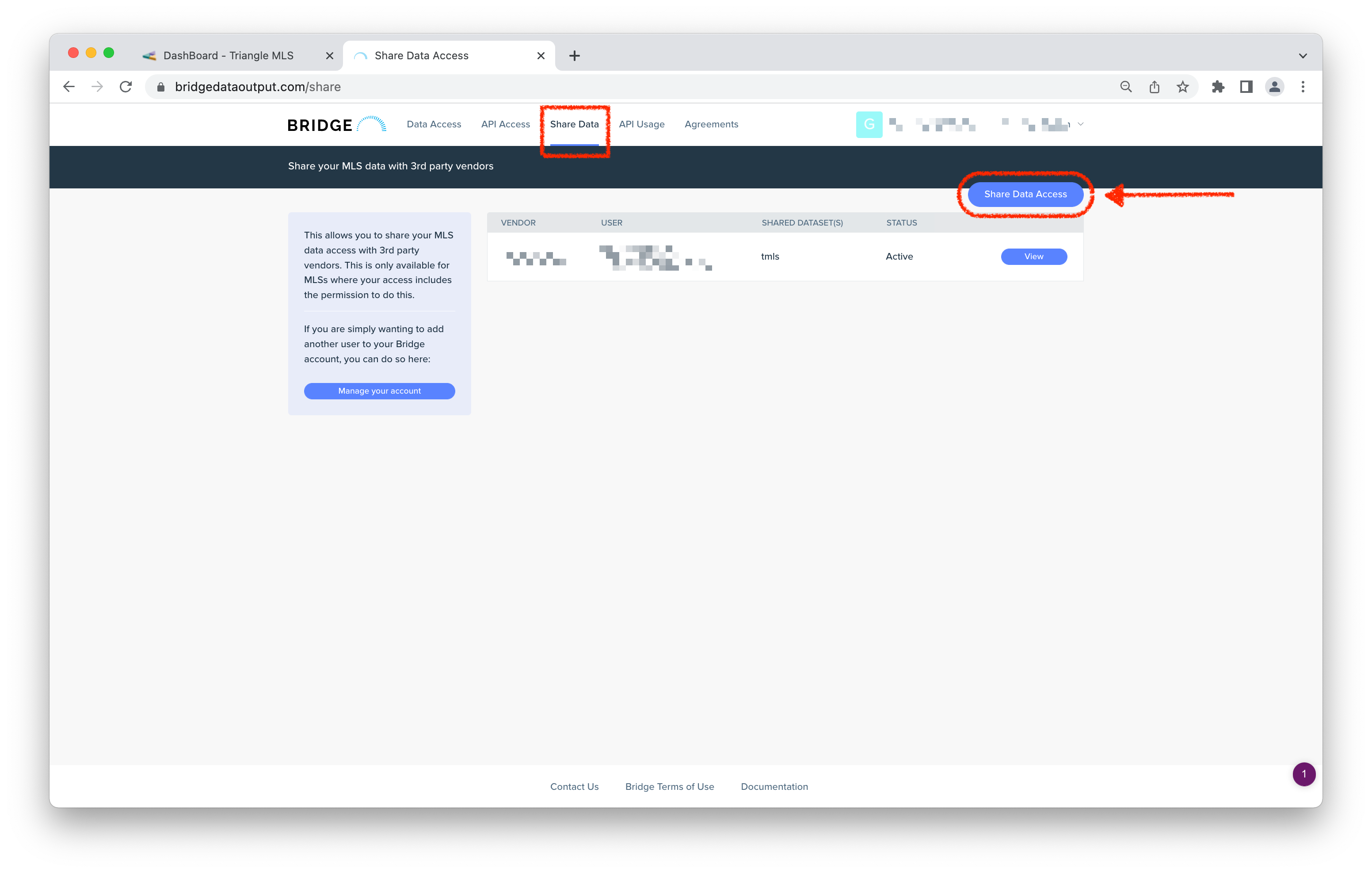Open the API Usage menu item
Image resolution: width=1372 pixels, height=873 pixels.
coord(641,124)
